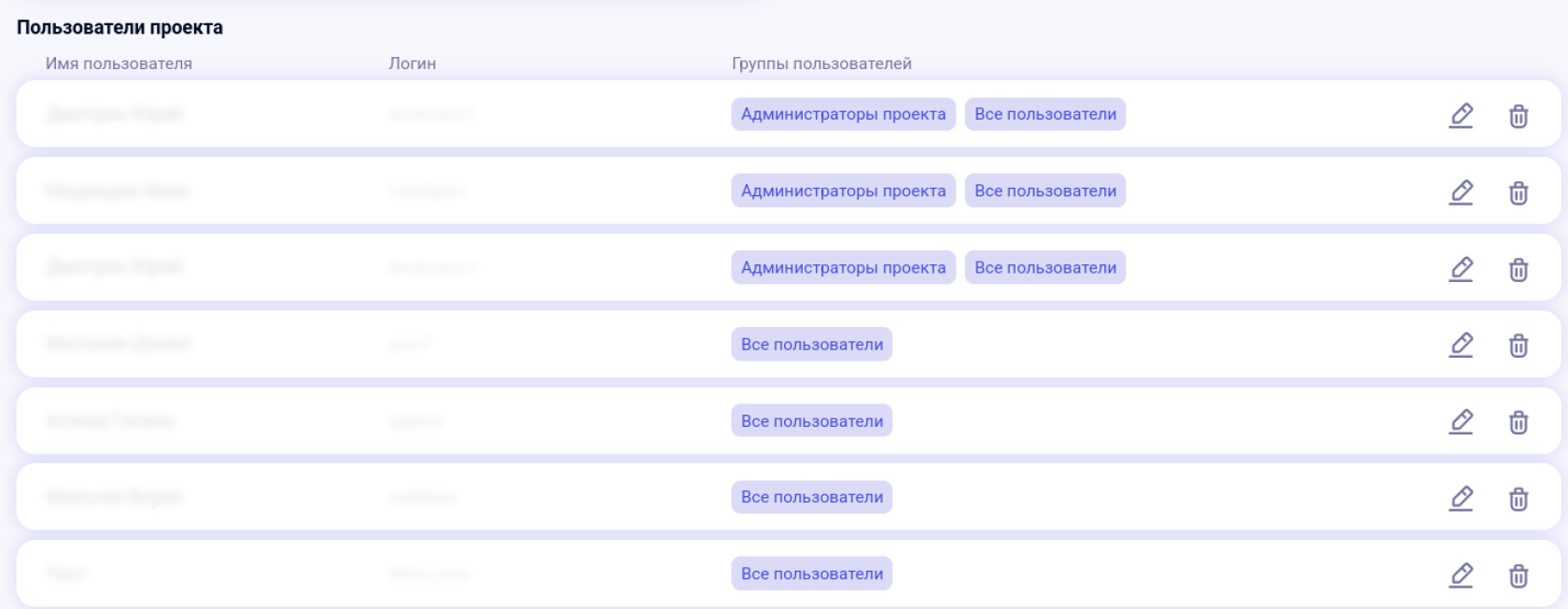The width and height of the screenshot is (1568, 609).
Task: Delete the seventh (last) user row
Action: point(1519,575)
